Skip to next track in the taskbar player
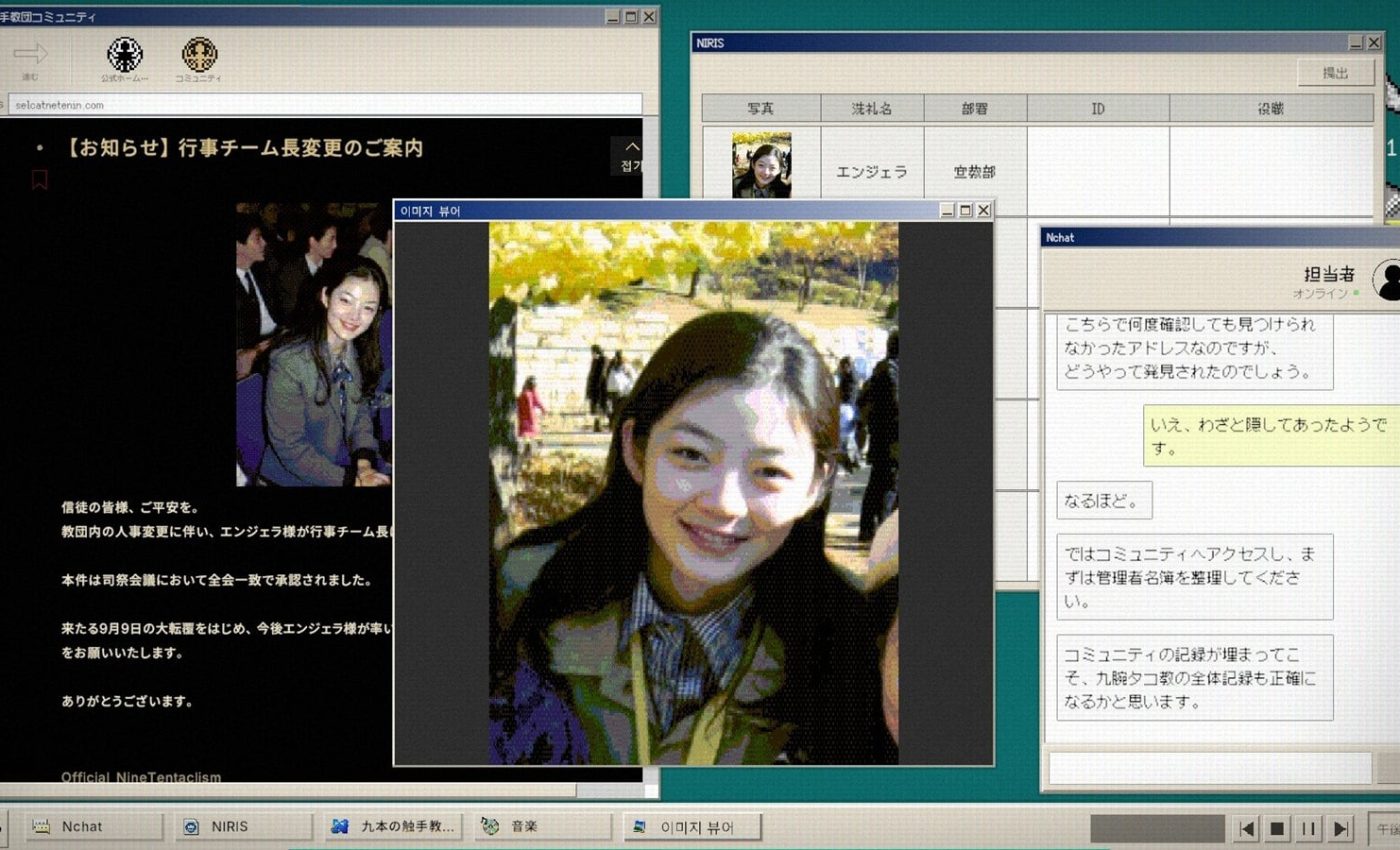The height and width of the screenshot is (850, 1400). pos(1340,829)
